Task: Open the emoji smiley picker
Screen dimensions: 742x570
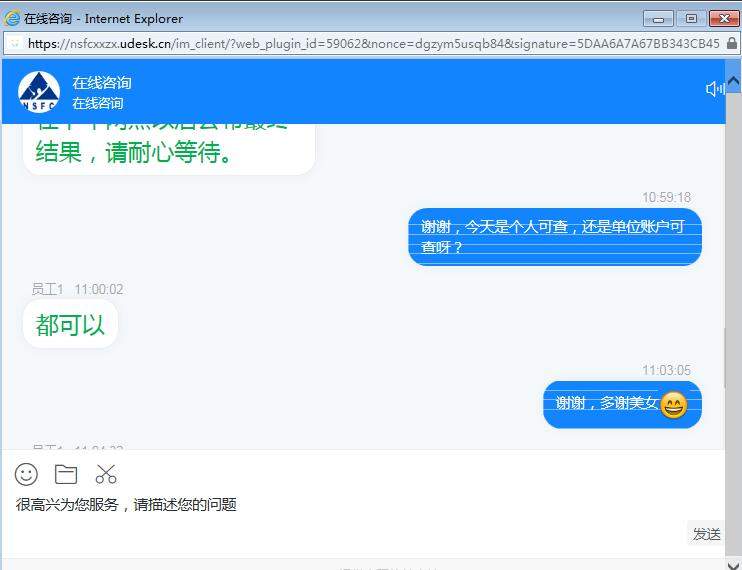Action: coord(26,474)
